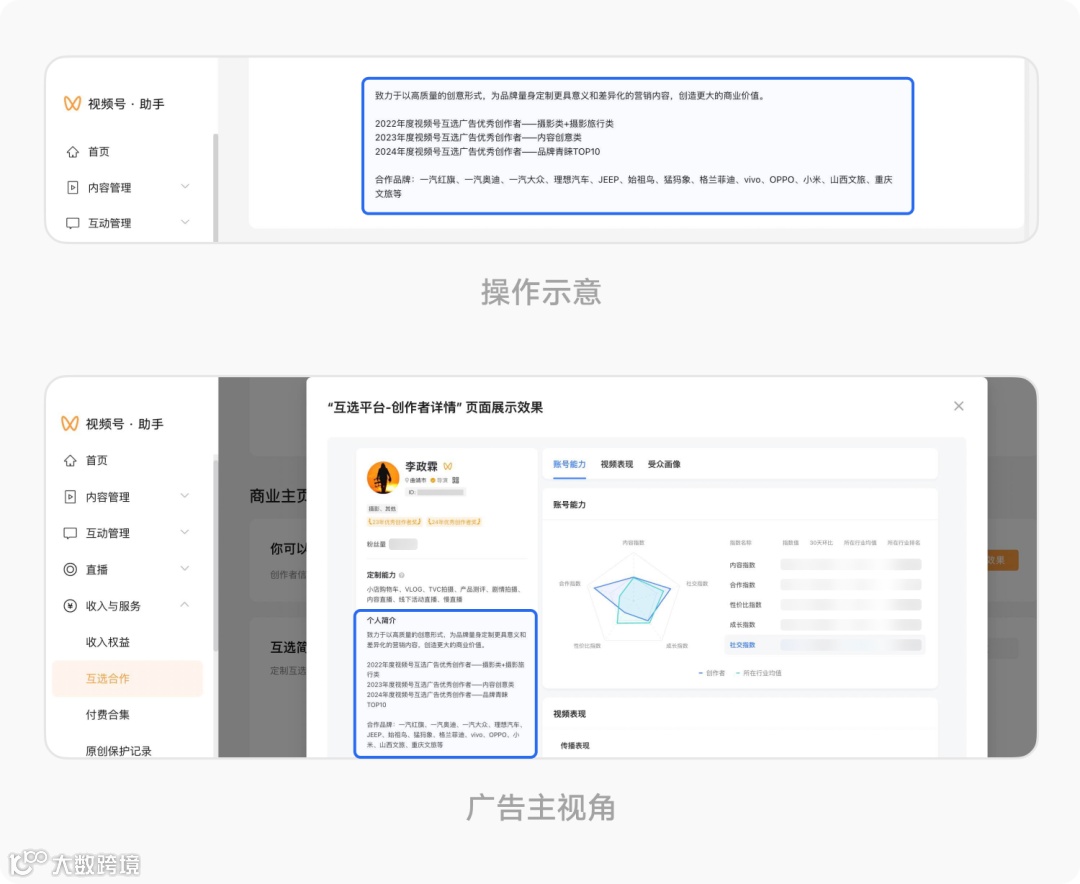The image size is (1080, 884).
Task: Click the 个人简介 text box in top panel
Action: (637, 145)
